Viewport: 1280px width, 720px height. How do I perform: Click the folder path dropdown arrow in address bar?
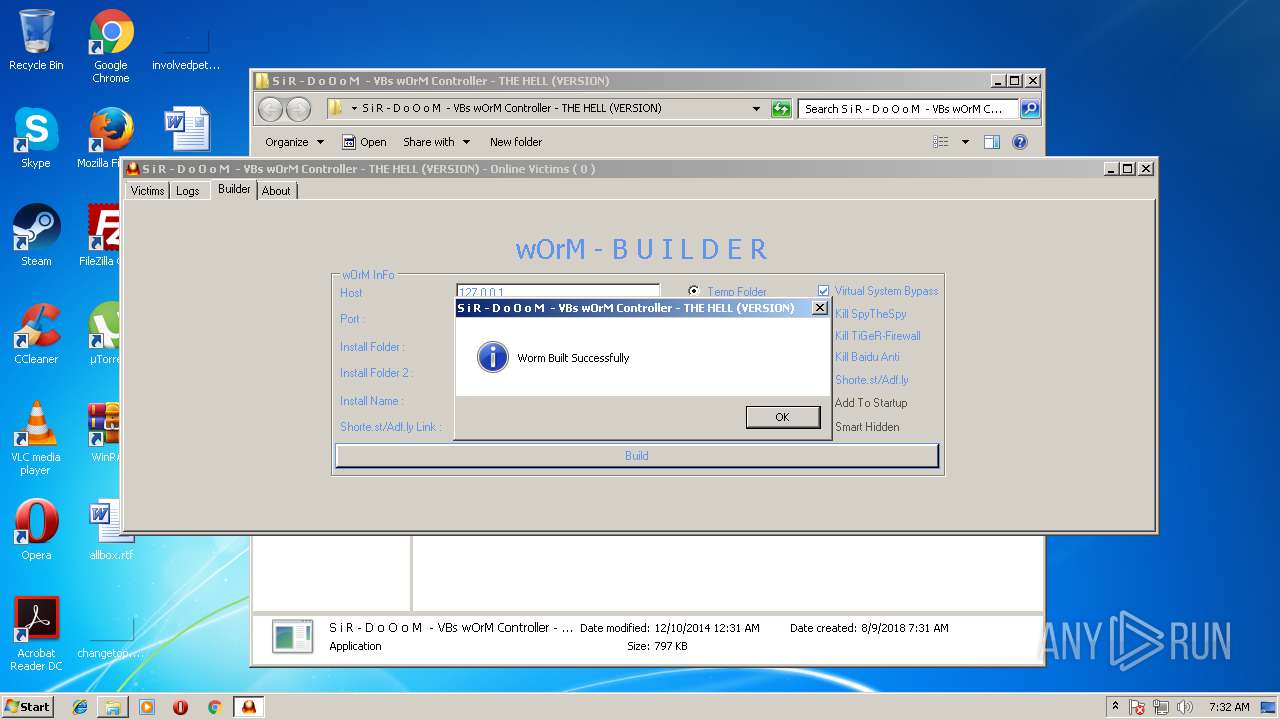[x=354, y=108]
